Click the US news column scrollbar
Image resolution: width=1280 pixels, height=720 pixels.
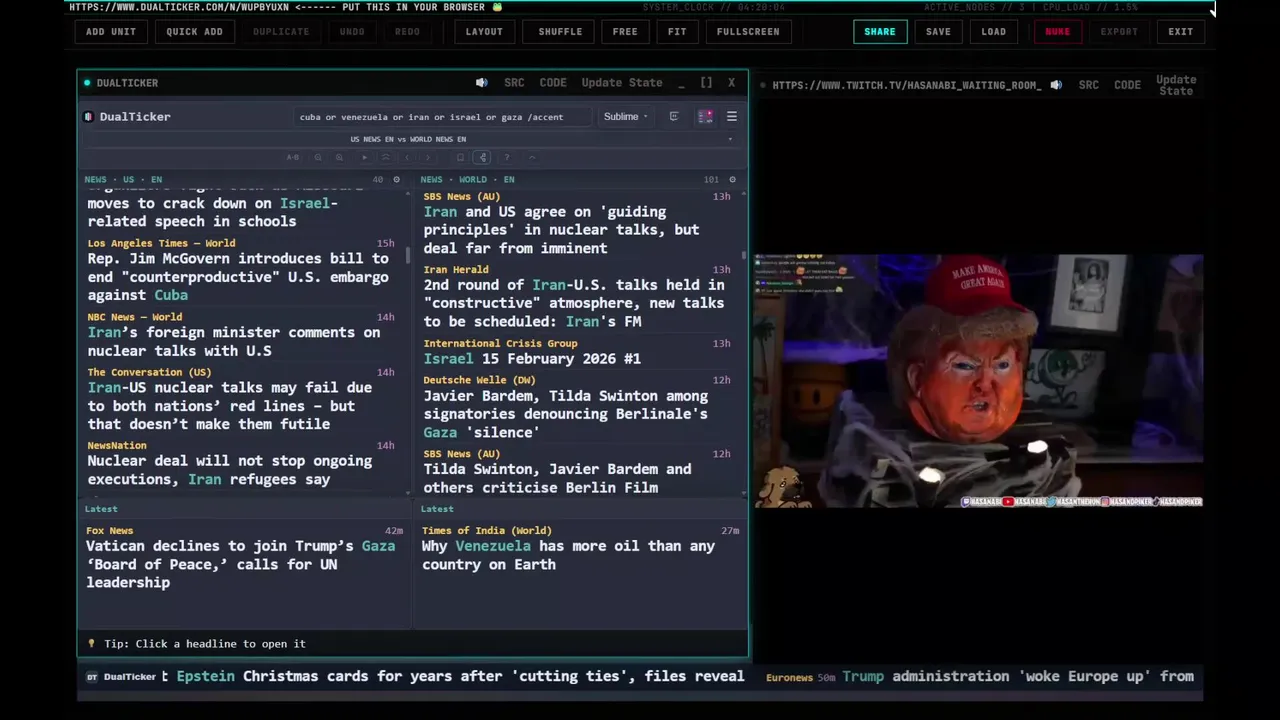407,255
